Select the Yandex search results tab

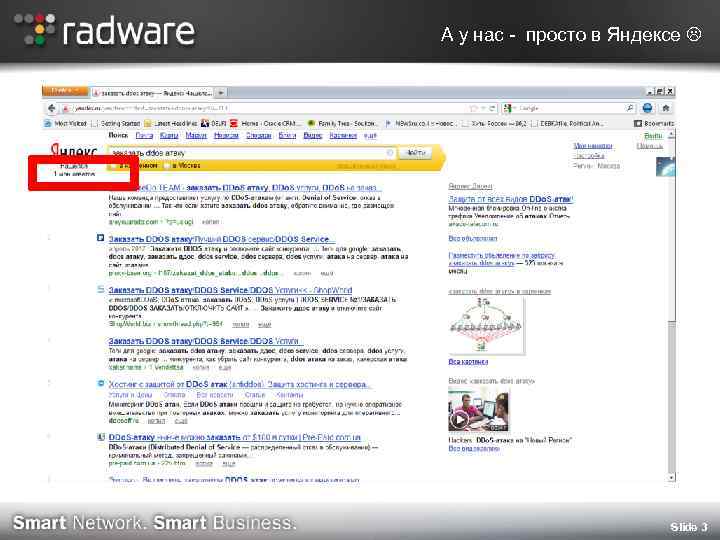coord(152,93)
